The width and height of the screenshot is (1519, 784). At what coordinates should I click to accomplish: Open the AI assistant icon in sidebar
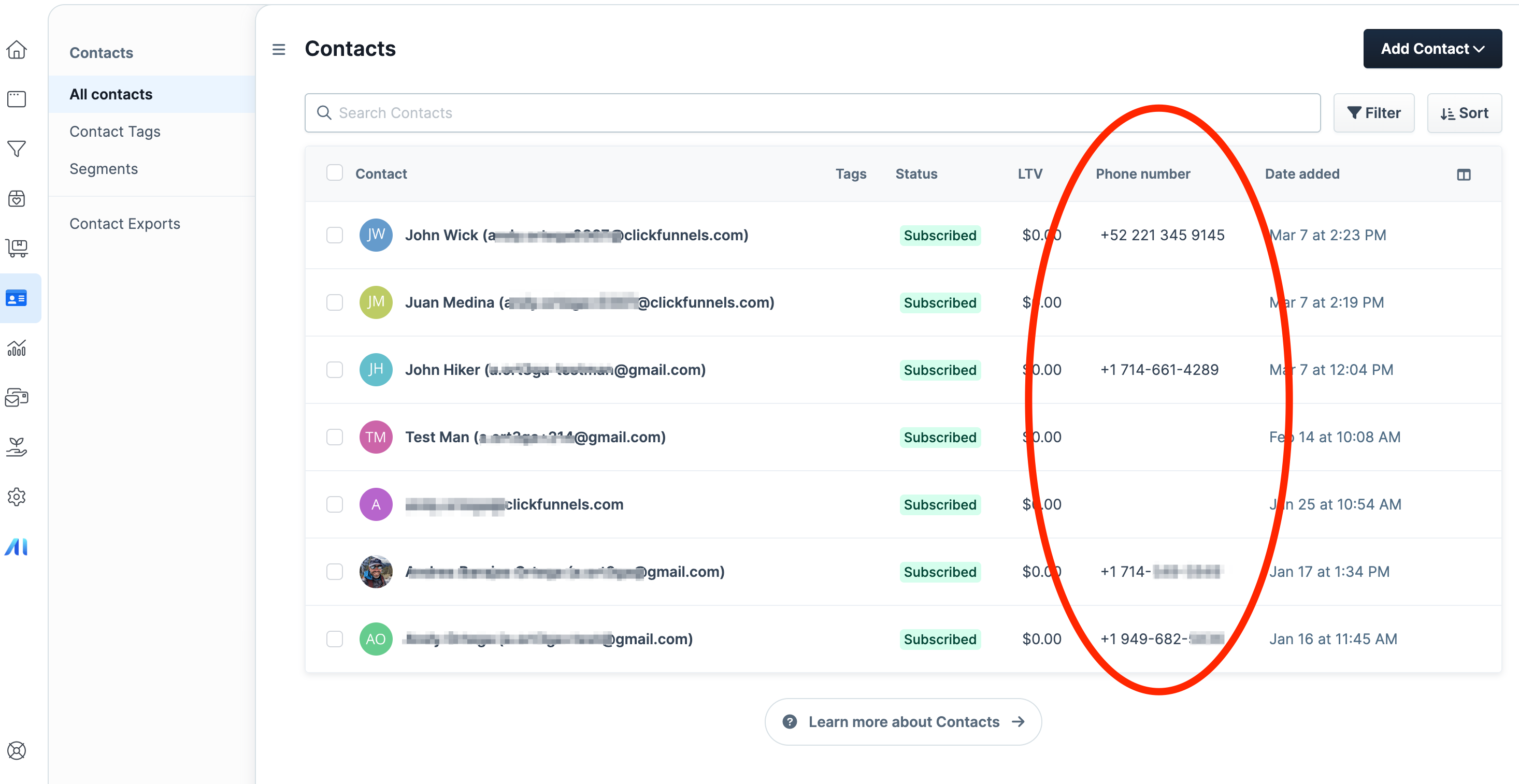tap(17, 547)
